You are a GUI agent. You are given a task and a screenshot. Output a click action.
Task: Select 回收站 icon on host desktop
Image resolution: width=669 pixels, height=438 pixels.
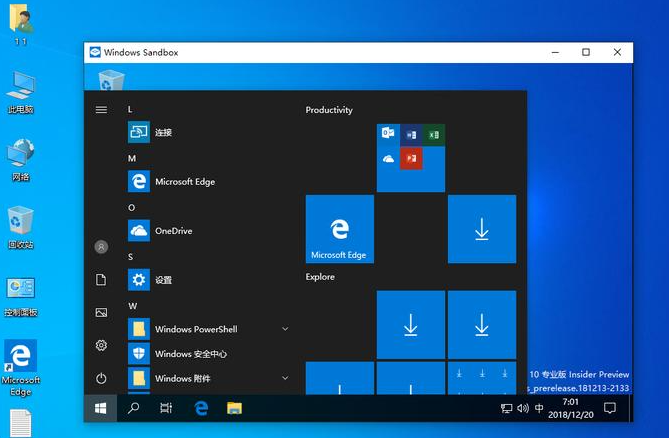pyautogui.click(x=20, y=227)
